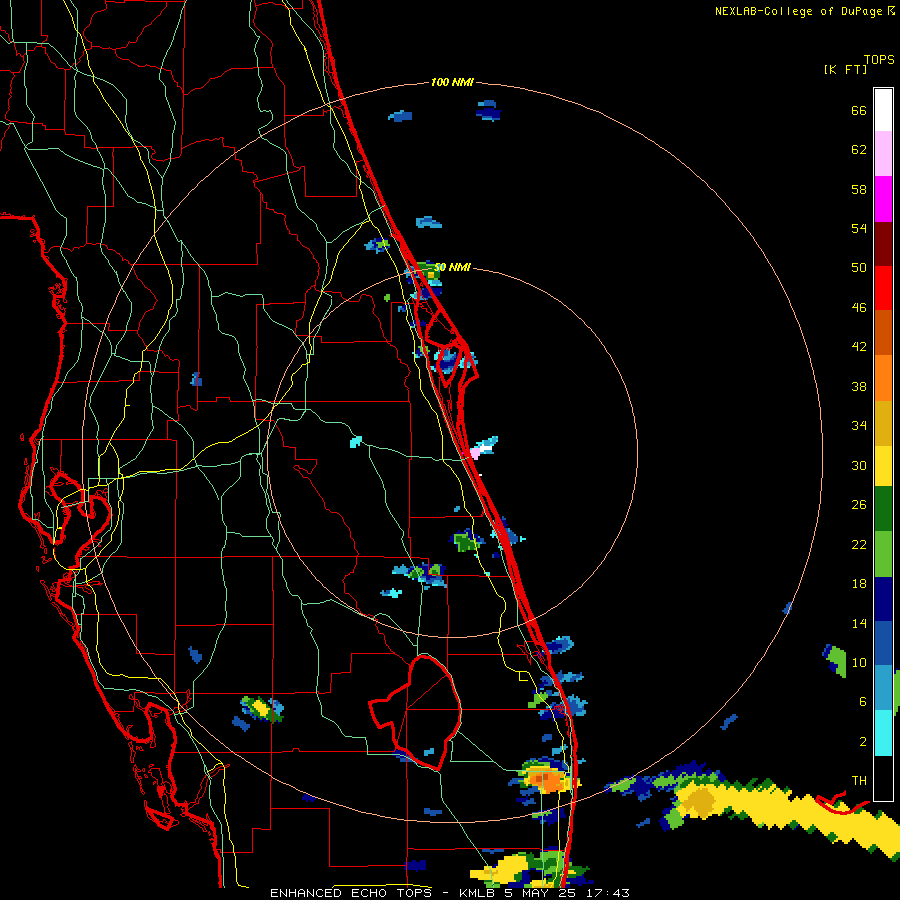Click the 26 legend value
Screen dimensions: 900x900
pos(859,505)
